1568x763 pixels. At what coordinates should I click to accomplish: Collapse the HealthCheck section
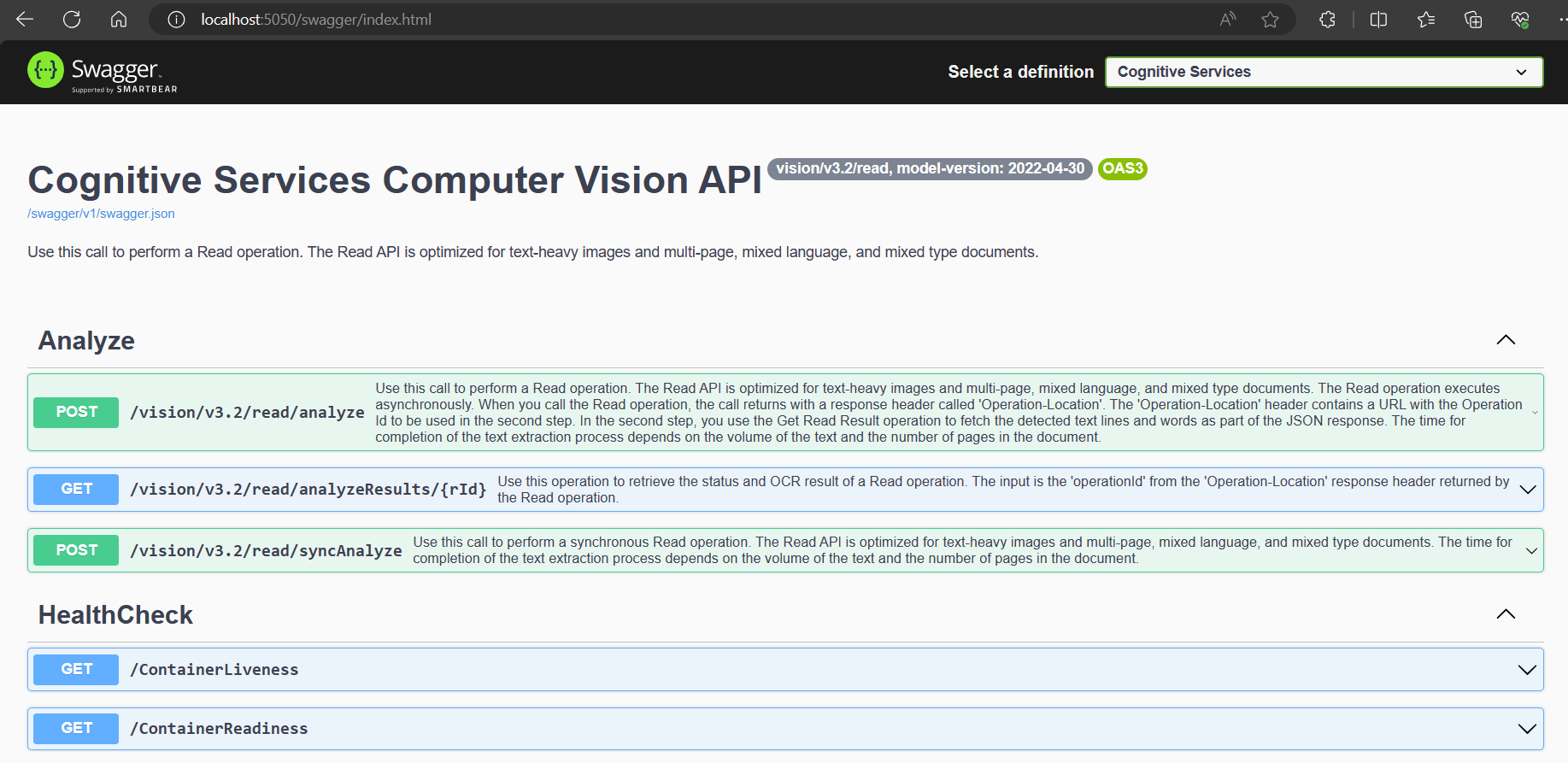coord(1506,614)
